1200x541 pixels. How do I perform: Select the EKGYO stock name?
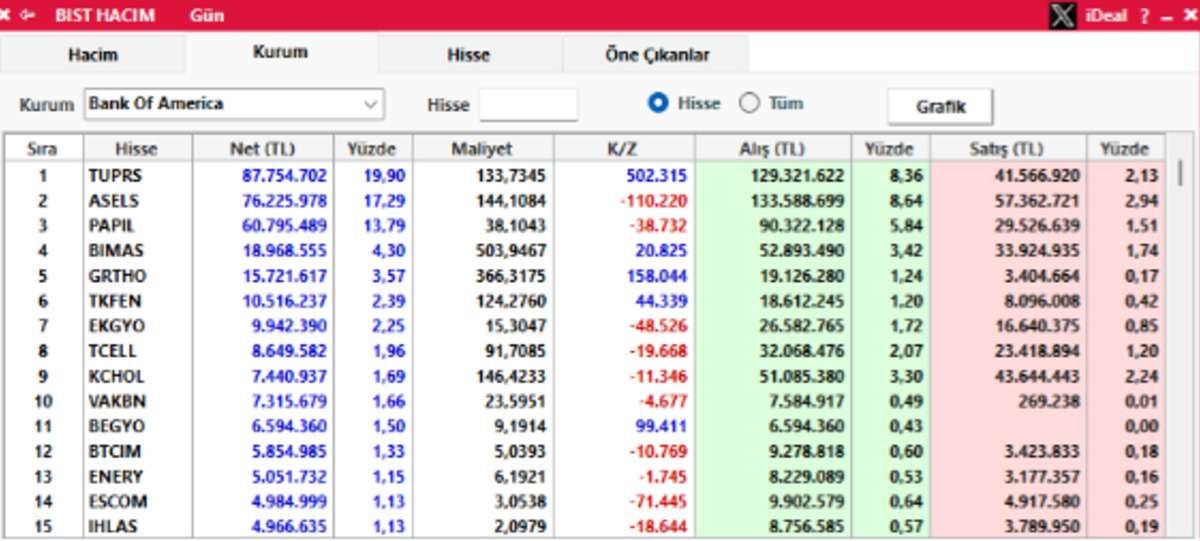115,326
